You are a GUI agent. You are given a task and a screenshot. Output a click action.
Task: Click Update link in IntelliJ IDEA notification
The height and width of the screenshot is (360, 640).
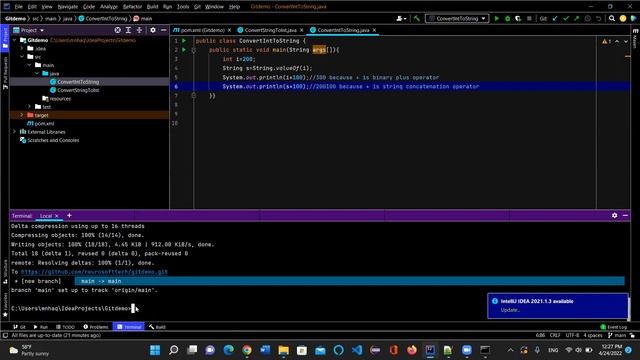(x=510, y=310)
